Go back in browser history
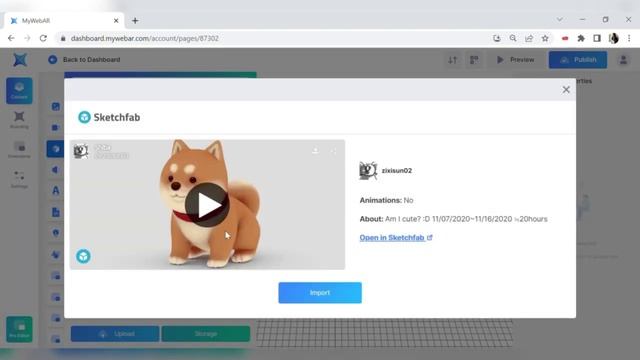The height and width of the screenshot is (360, 640). pyautogui.click(x=11, y=38)
